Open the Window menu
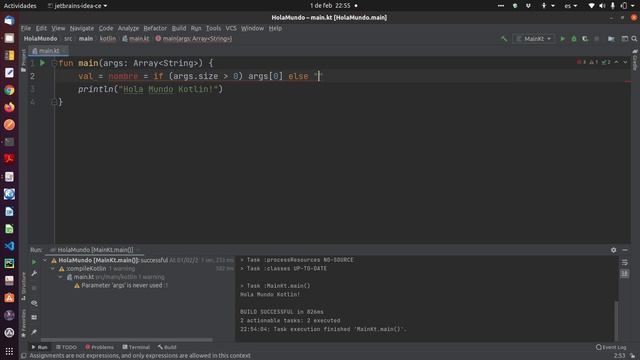 click(252, 28)
